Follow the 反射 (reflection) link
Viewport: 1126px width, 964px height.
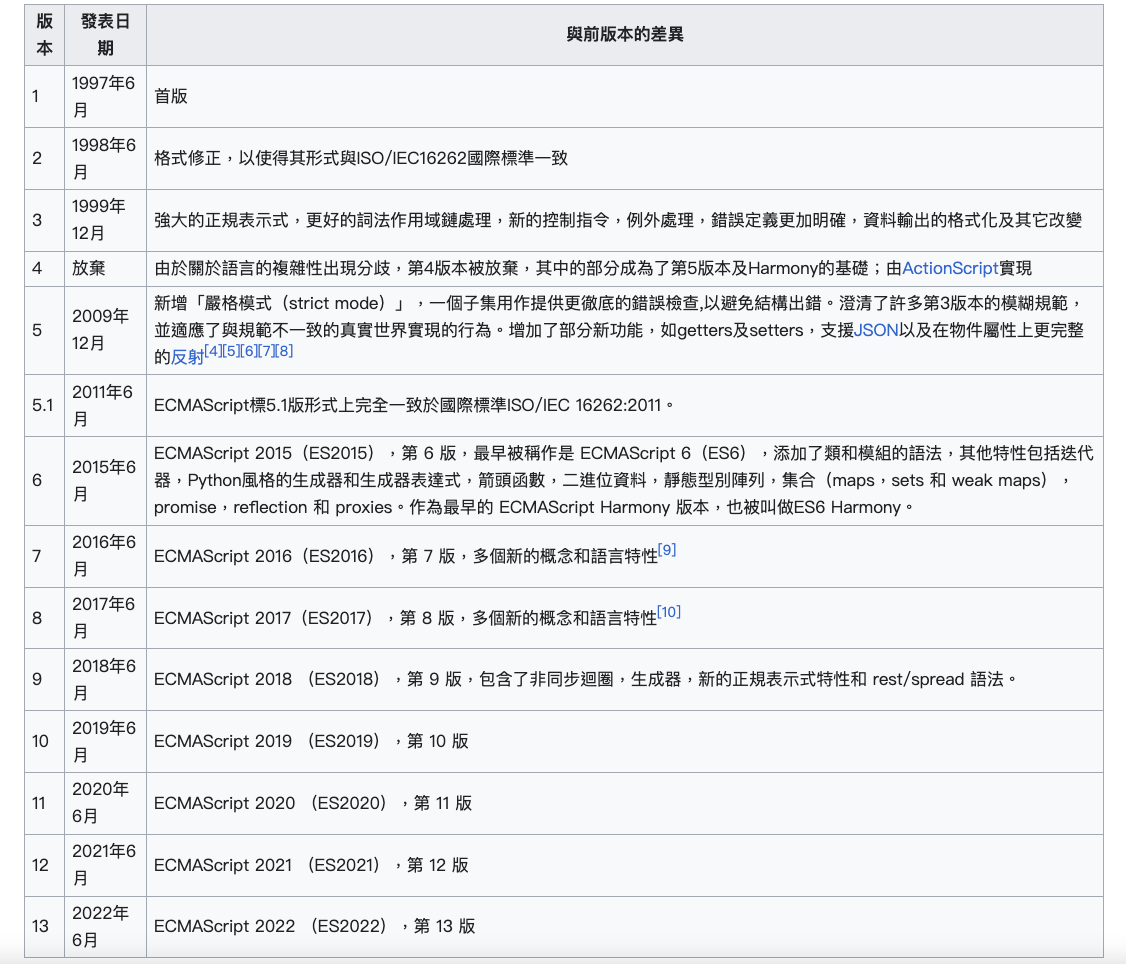tap(186, 352)
